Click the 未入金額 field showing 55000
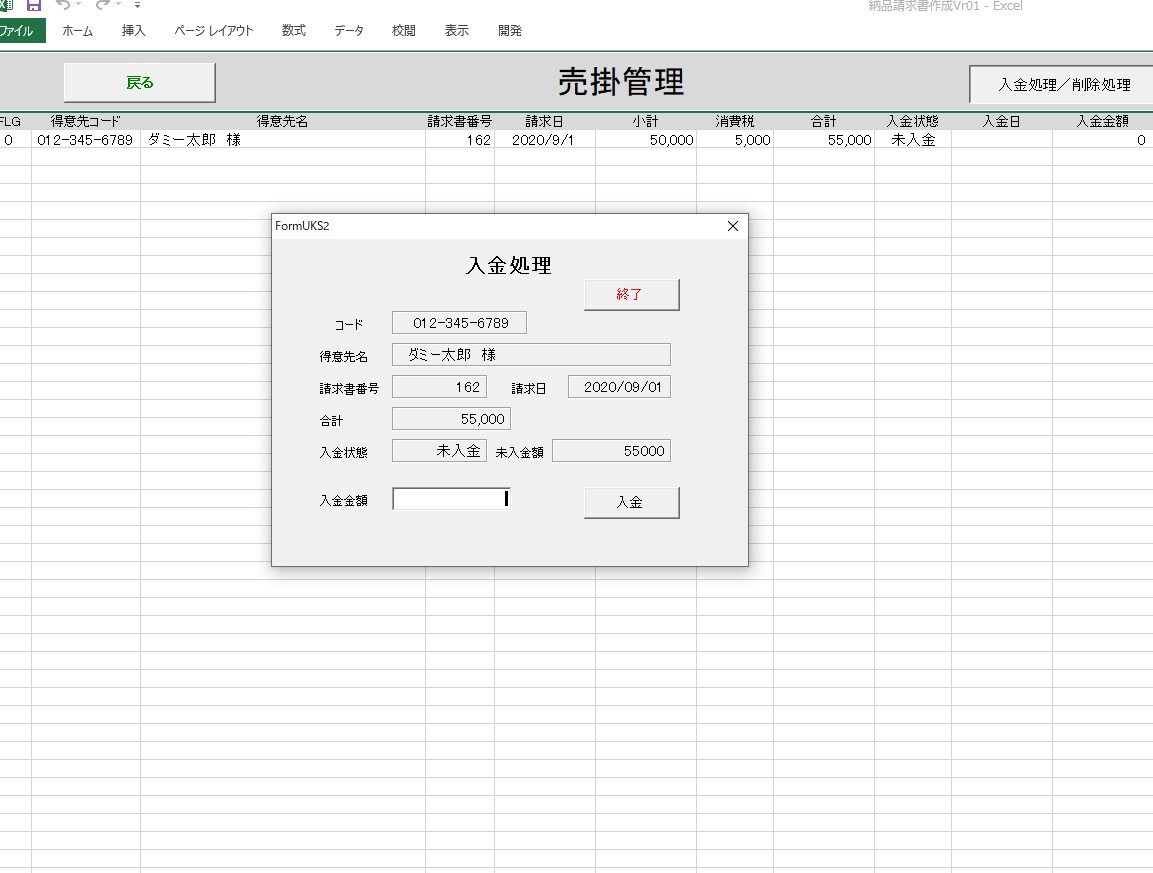The width and height of the screenshot is (1153, 873). tap(612, 451)
